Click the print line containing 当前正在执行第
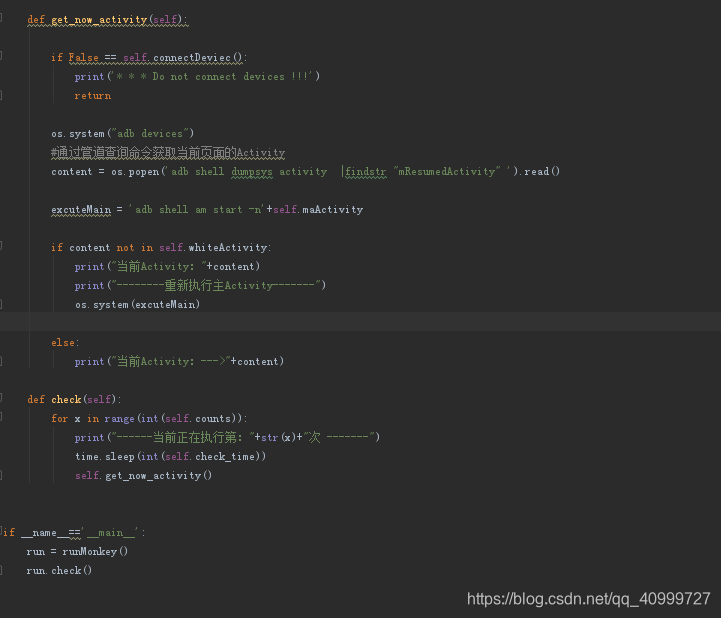The height and width of the screenshot is (618, 721). pyautogui.click(x=227, y=437)
